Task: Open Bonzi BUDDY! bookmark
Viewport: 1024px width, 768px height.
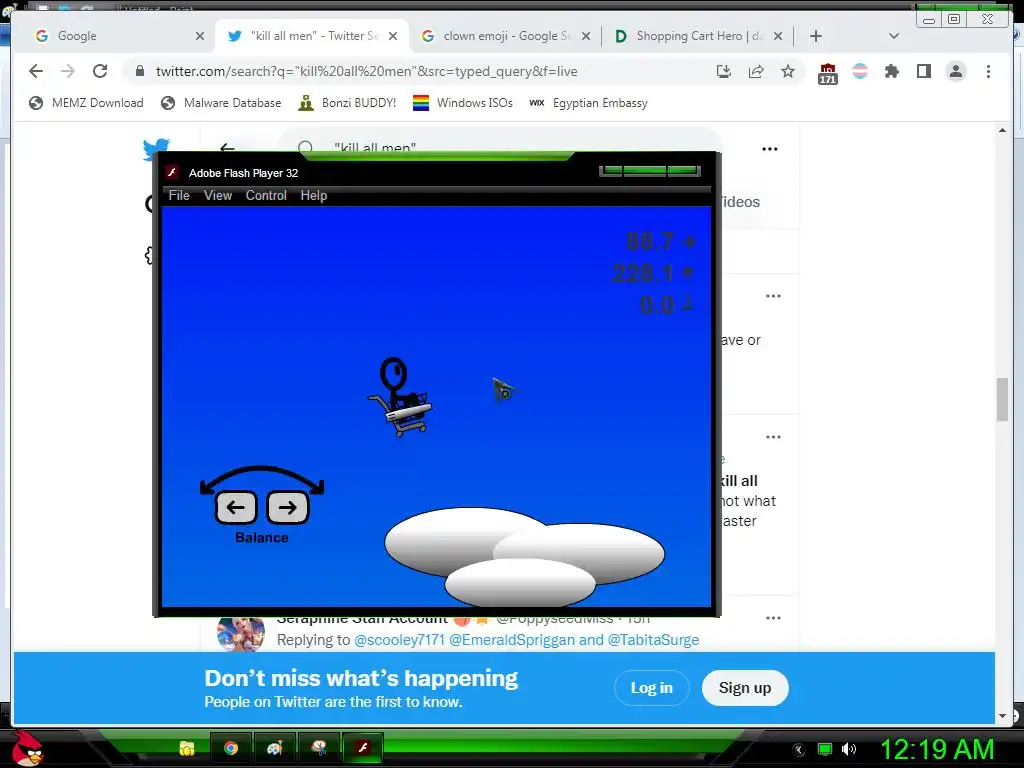Action: [x=347, y=103]
